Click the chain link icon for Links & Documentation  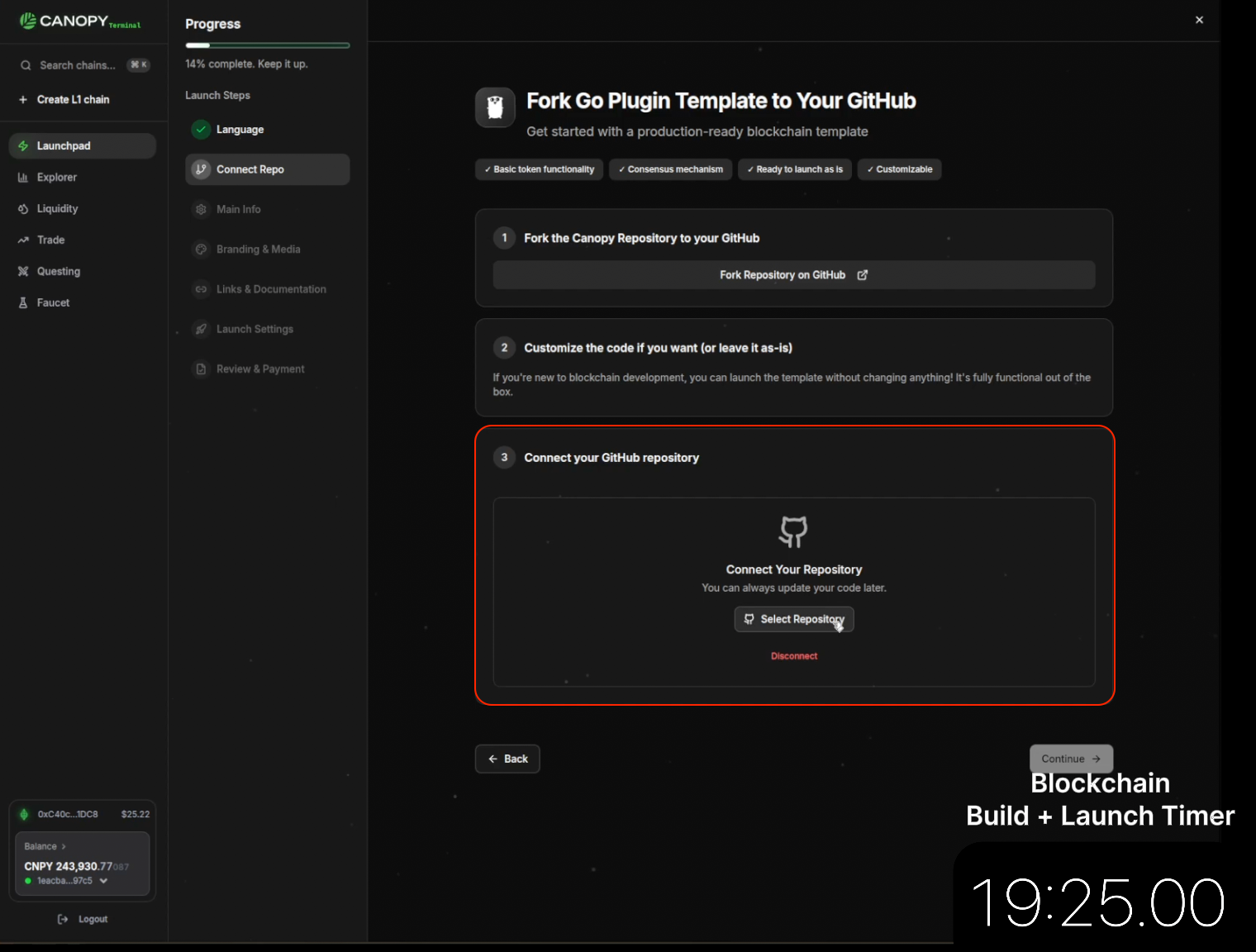point(201,289)
